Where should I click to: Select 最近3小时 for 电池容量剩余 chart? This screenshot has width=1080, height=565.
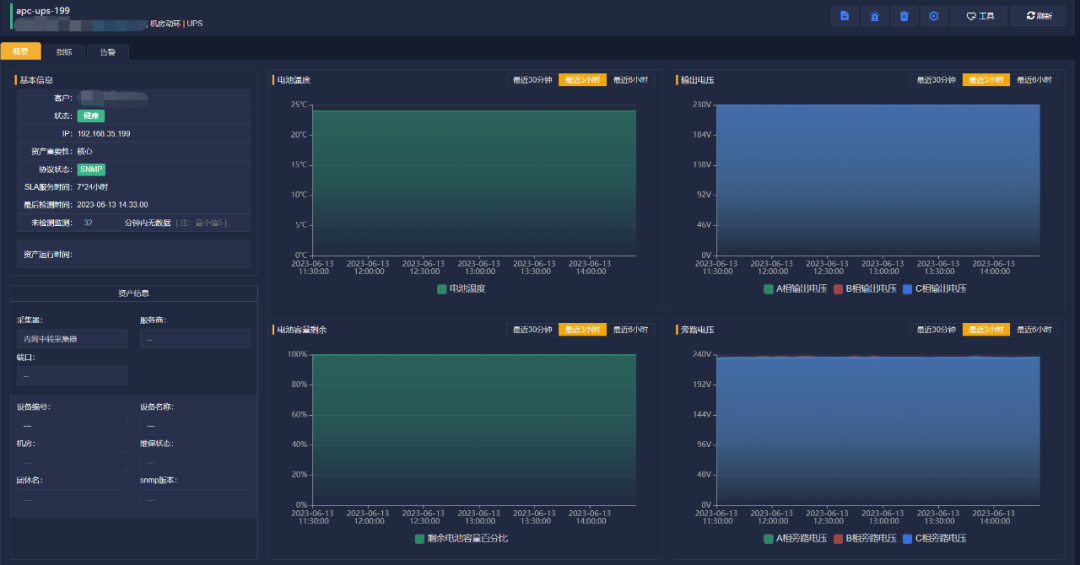[x=582, y=329]
